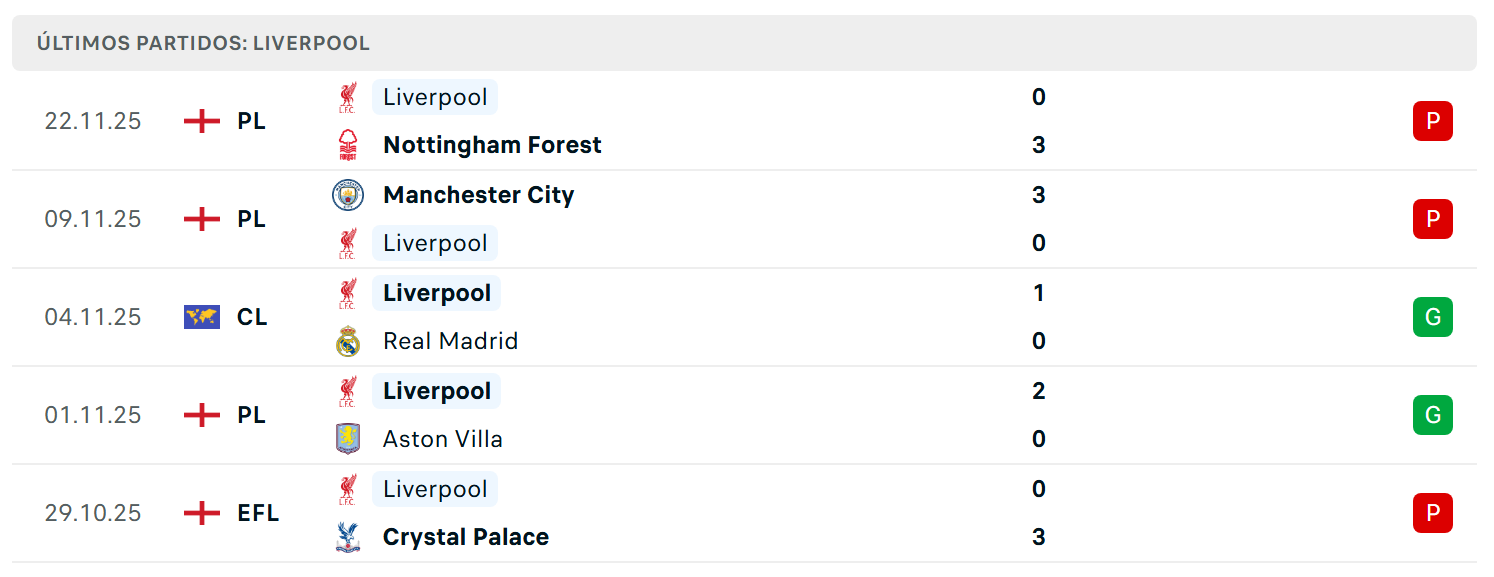Open the Nottingham Forest team link
1494x577 pixels.
coord(492,145)
